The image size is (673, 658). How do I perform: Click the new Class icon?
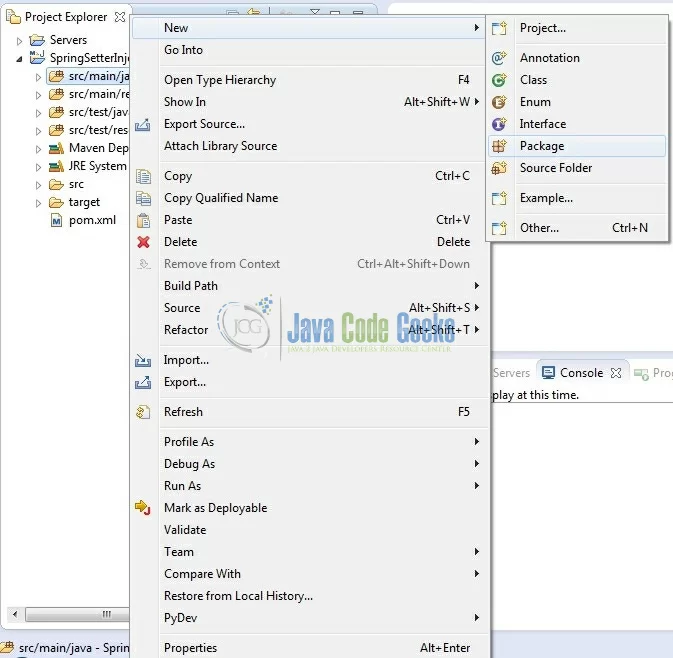[x=499, y=80]
